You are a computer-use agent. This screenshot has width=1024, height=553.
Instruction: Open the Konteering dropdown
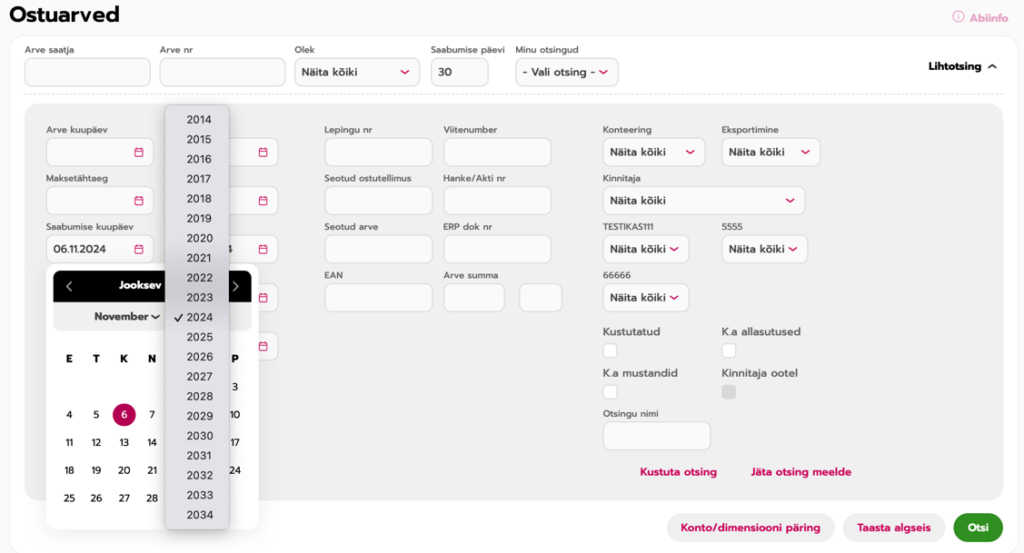click(x=653, y=152)
